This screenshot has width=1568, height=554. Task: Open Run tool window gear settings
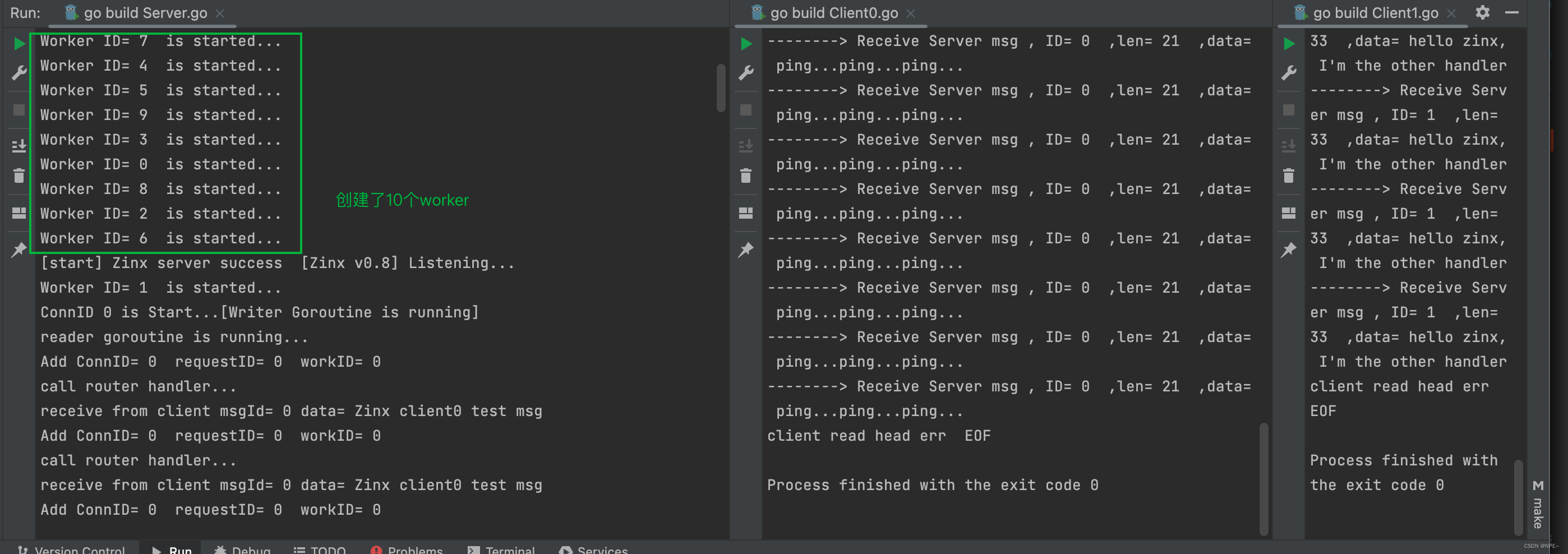pos(1483,12)
